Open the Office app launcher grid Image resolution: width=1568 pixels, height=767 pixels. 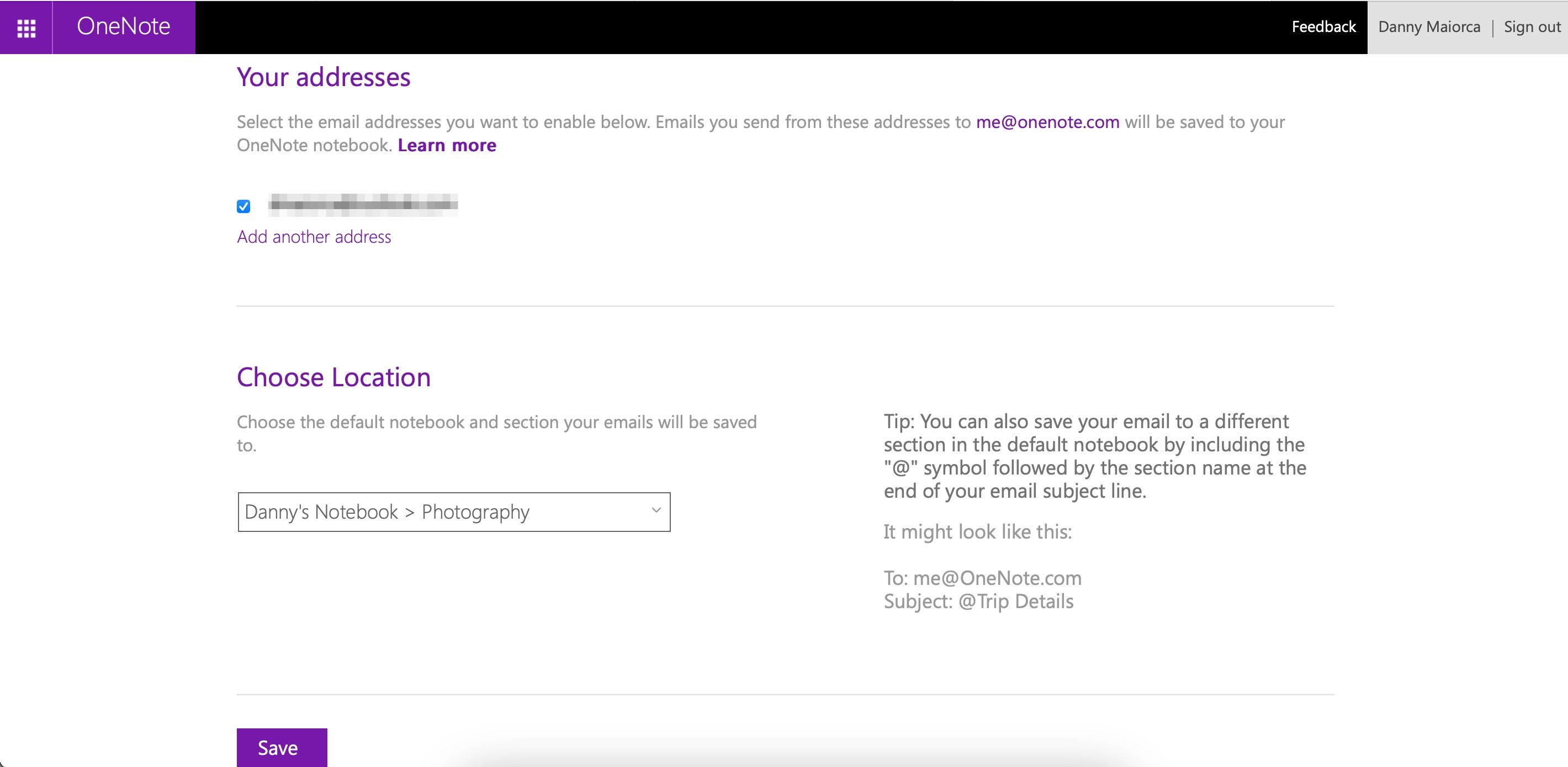26,27
